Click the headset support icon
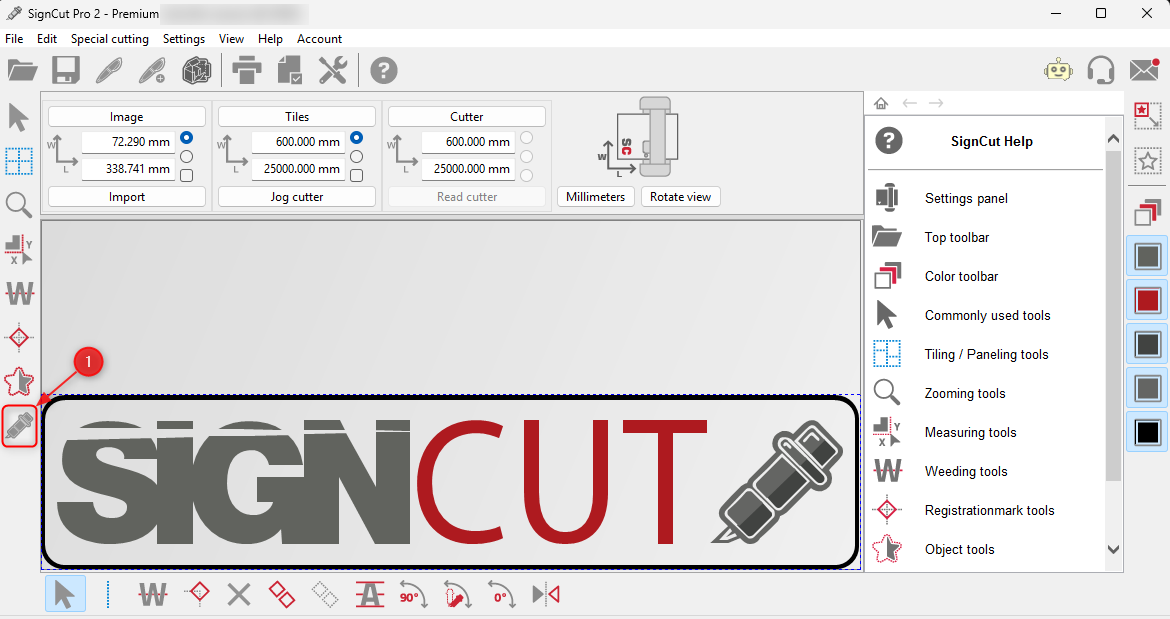Image resolution: width=1170 pixels, height=619 pixels. pos(1101,70)
